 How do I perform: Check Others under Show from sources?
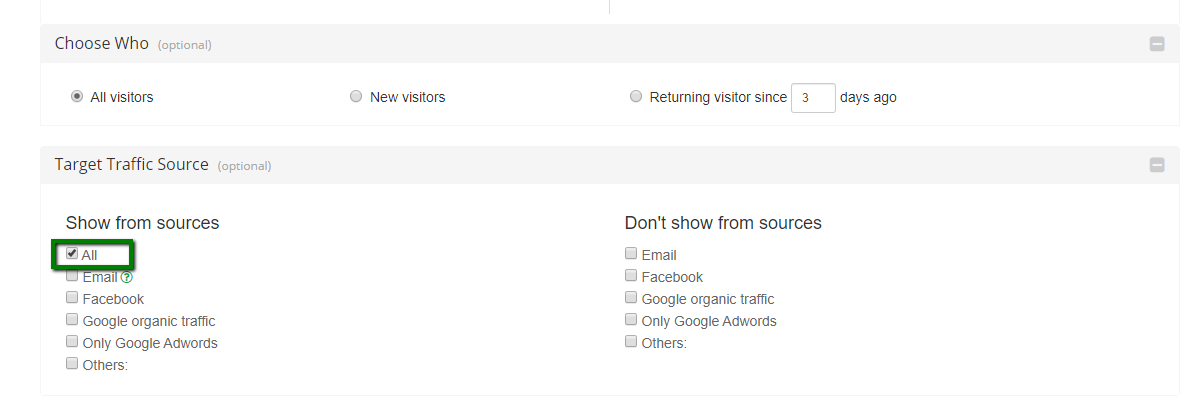pyautogui.click(x=72, y=364)
